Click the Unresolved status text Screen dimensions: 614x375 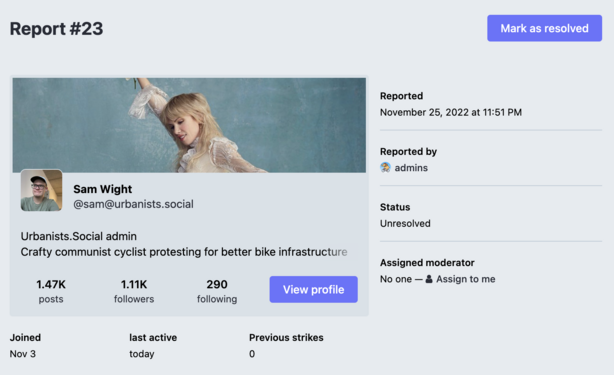click(405, 224)
